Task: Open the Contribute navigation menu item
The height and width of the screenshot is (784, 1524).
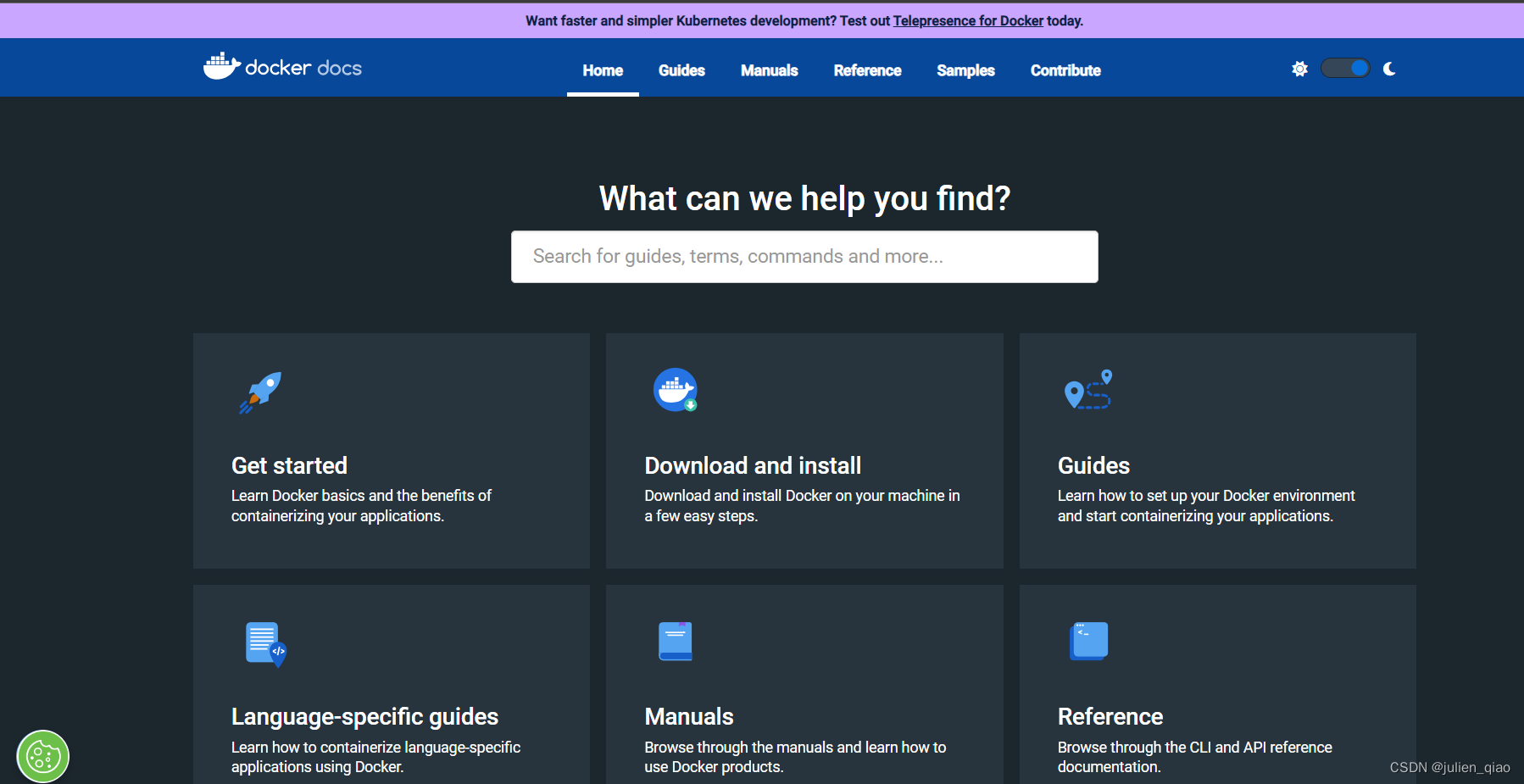Action: (1065, 70)
